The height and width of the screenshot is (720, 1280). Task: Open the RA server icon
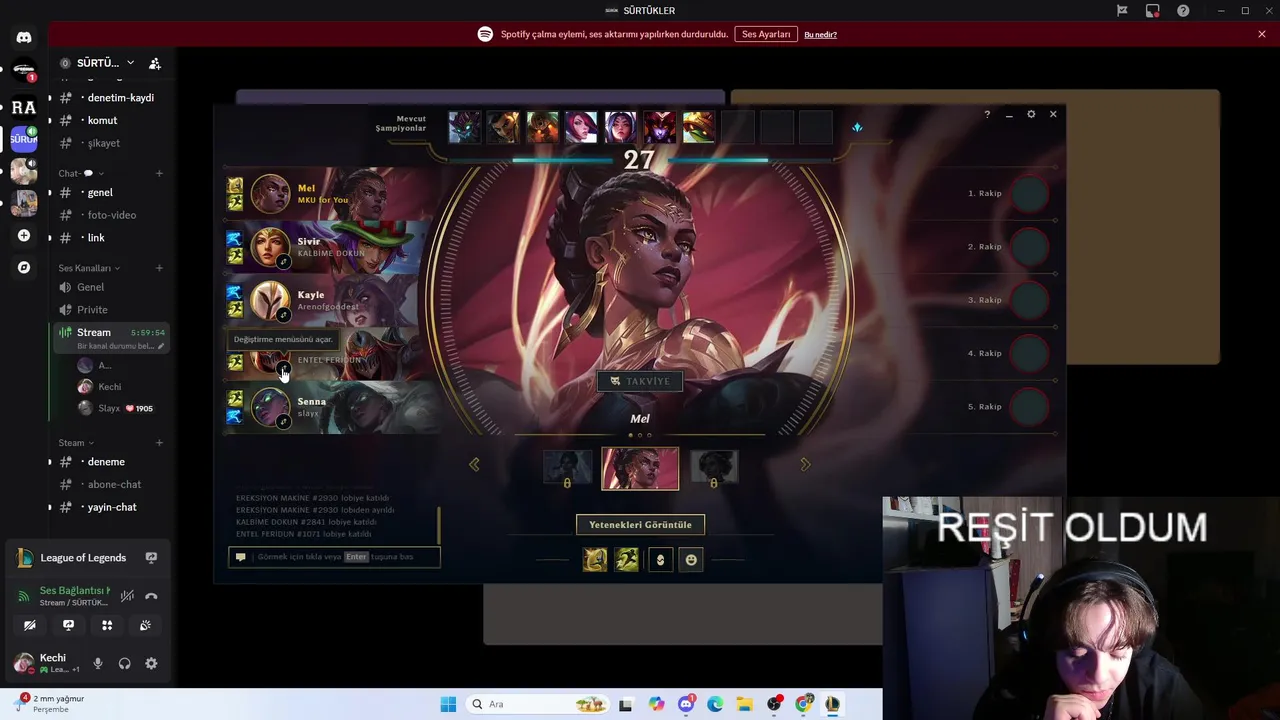click(x=24, y=107)
